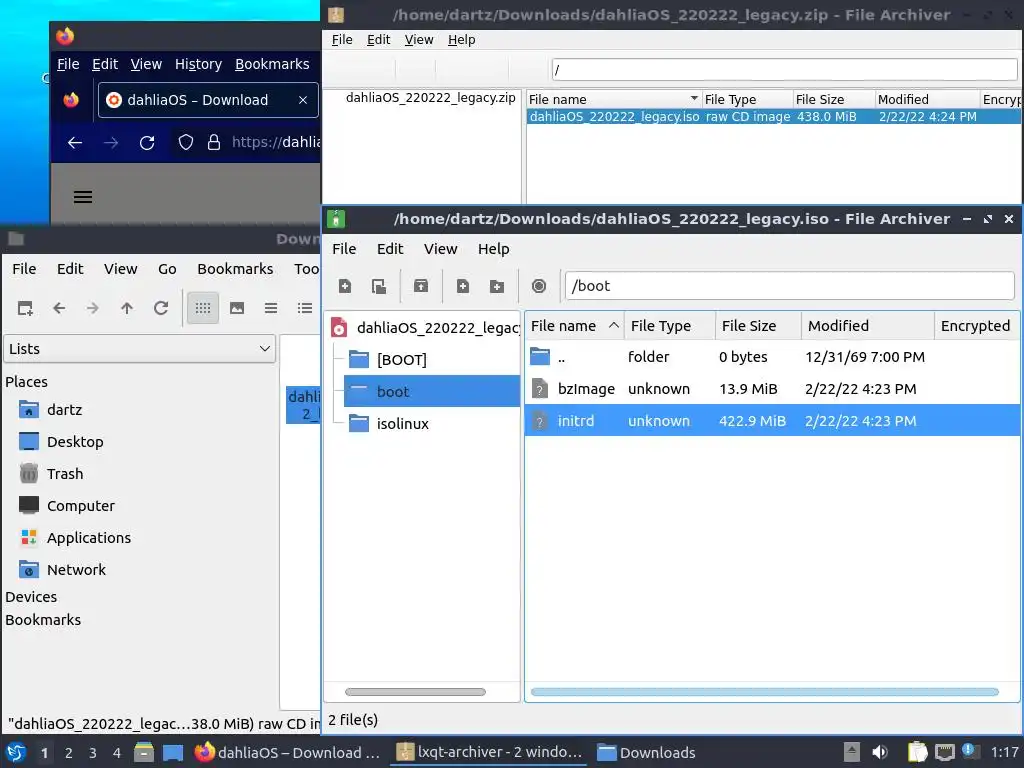Viewport: 1024px width, 768px height.
Task: Open the hamburger menu on dahliaOS page
Action: click(x=83, y=197)
